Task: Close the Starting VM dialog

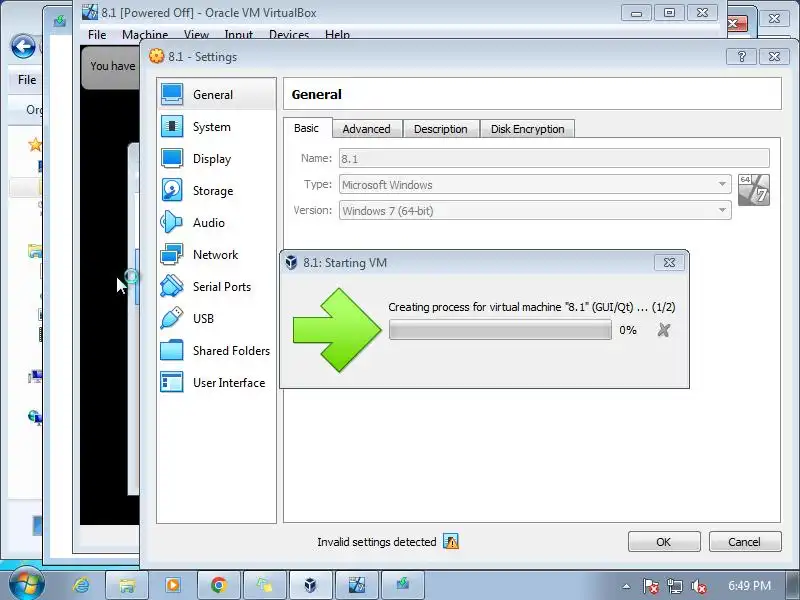Action: tap(669, 262)
